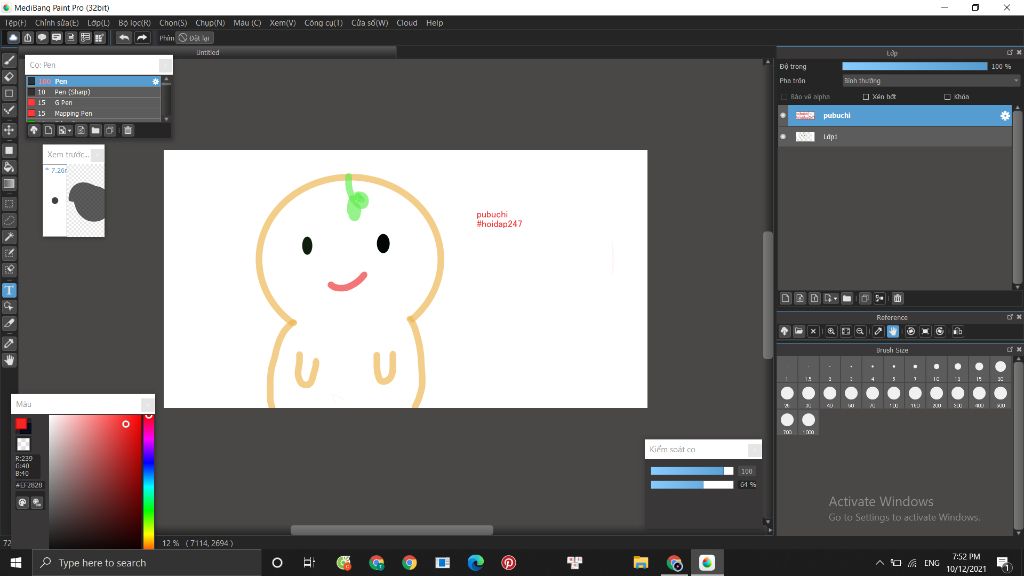Open the pubuchi layer settings gear
The image size is (1024, 576).
(x=1005, y=116)
